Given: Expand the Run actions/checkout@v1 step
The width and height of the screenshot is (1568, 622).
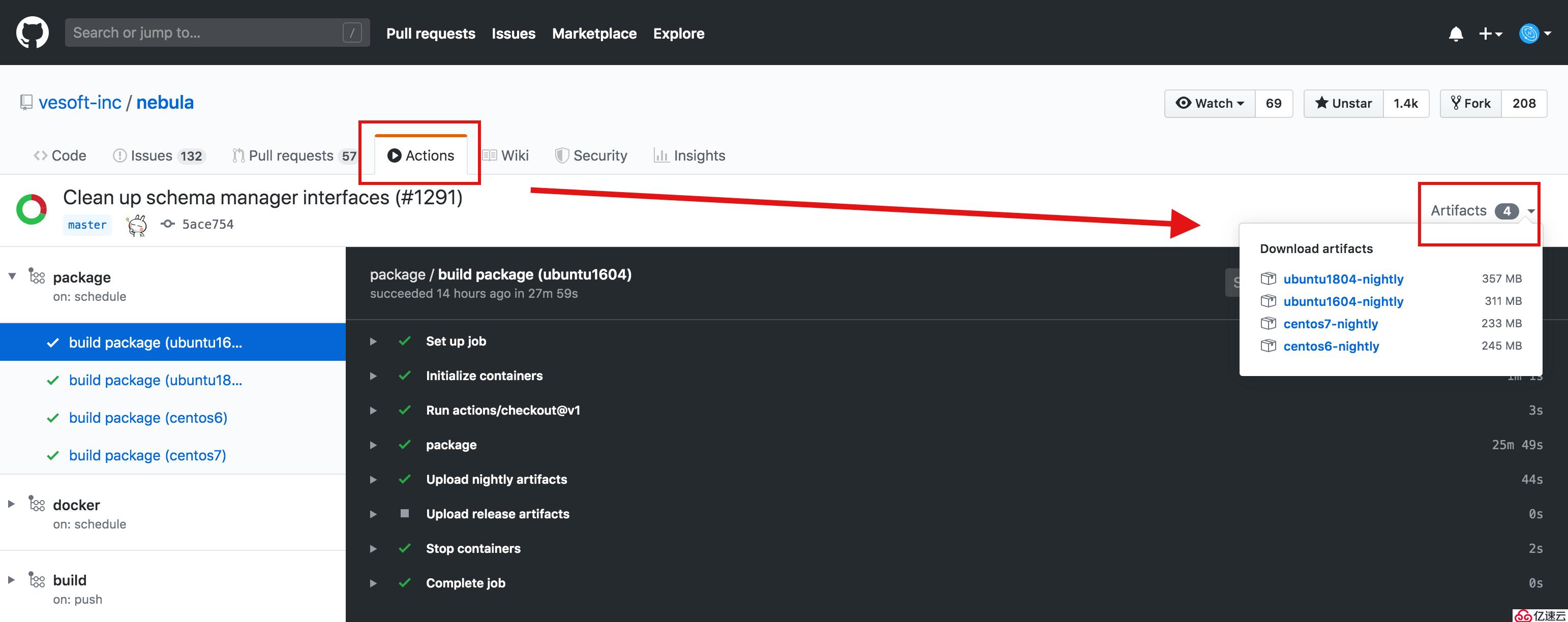Looking at the screenshot, I should coord(373,411).
